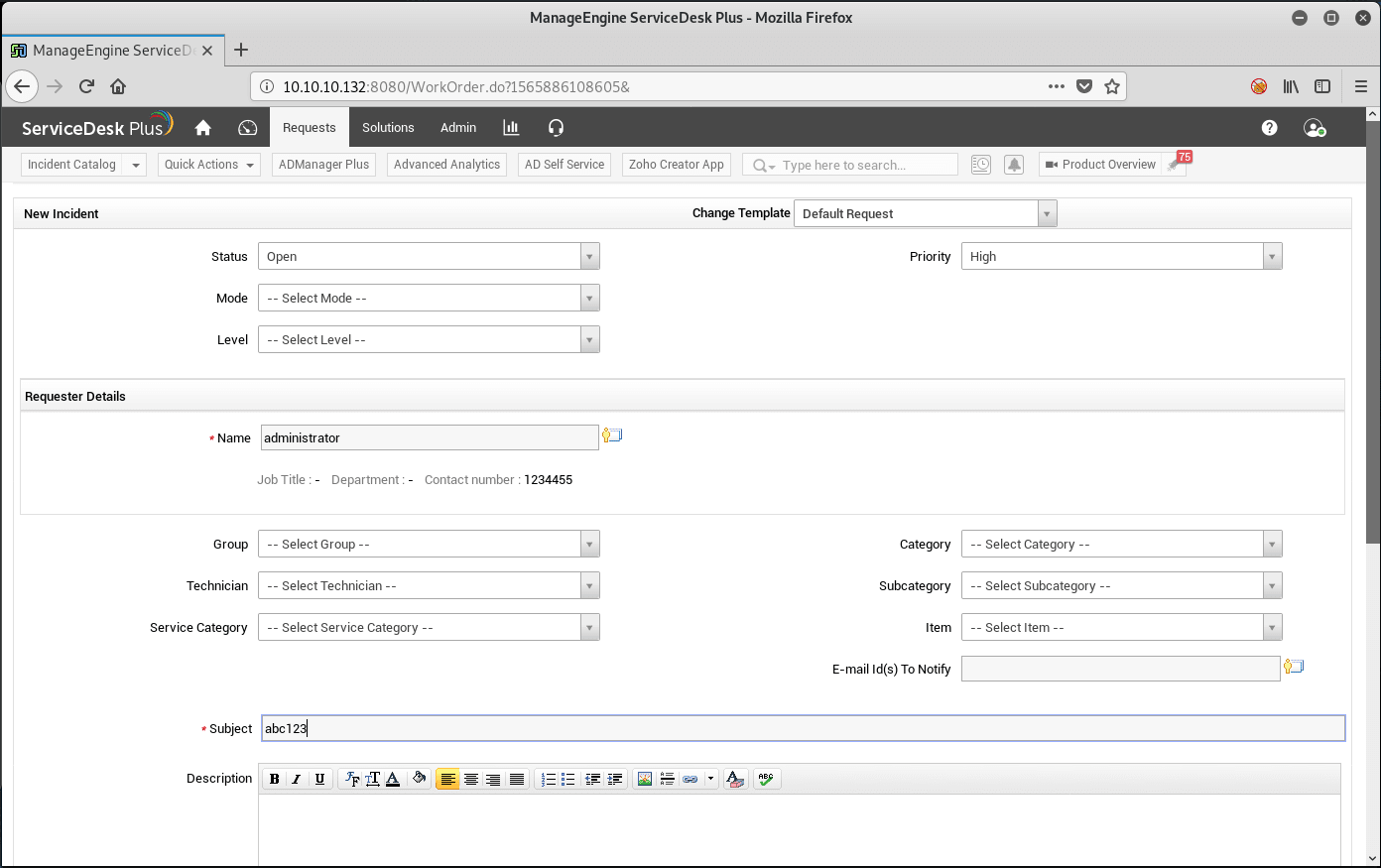
Task: Insert a bulleted list
Action: click(568, 779)
